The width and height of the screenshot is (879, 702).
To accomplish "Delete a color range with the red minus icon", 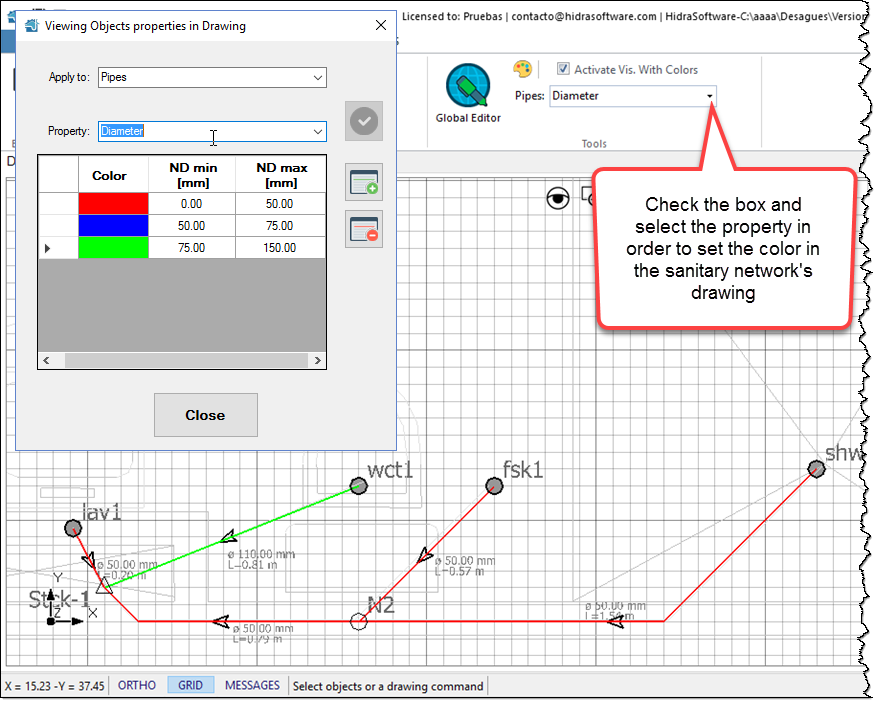I will 363,229.
